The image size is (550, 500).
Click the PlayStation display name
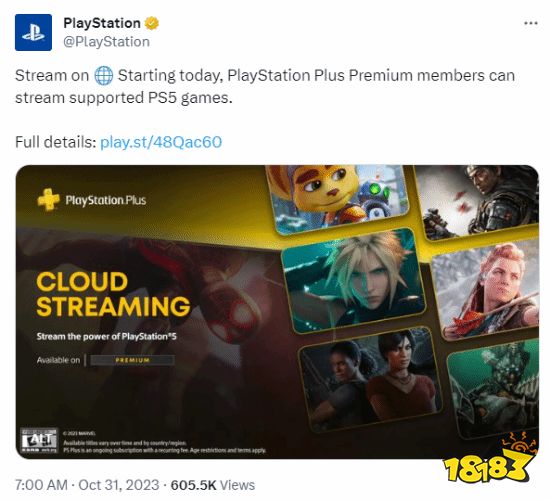102,24
